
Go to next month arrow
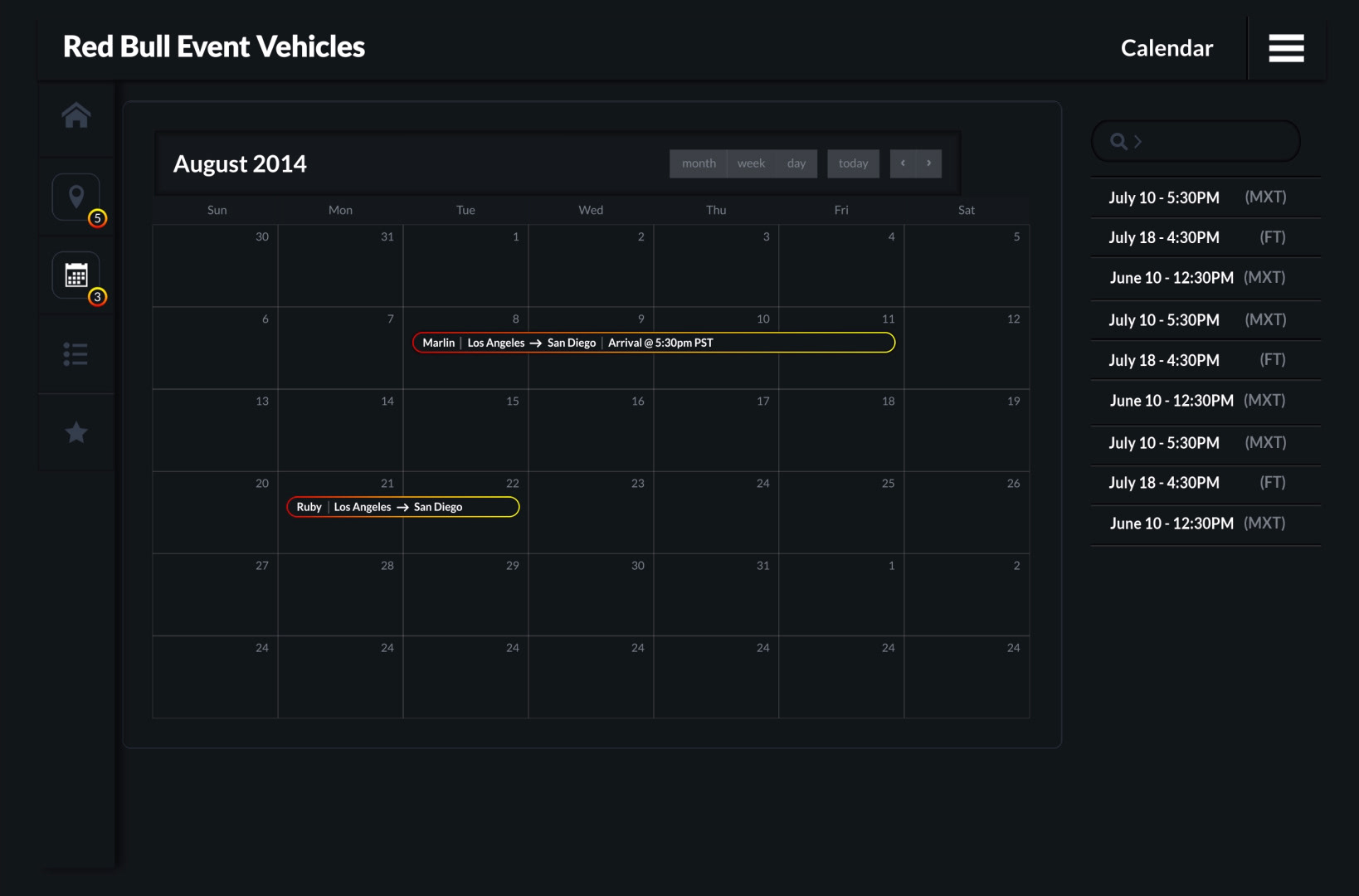pyautogui.click(x=929, y=163)
